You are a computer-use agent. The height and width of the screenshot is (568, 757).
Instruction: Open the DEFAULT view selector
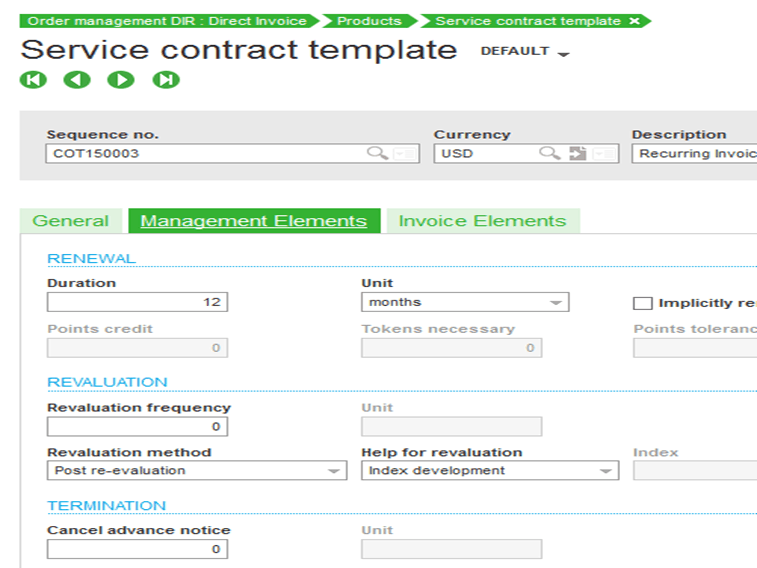click(x=525, y=52)
